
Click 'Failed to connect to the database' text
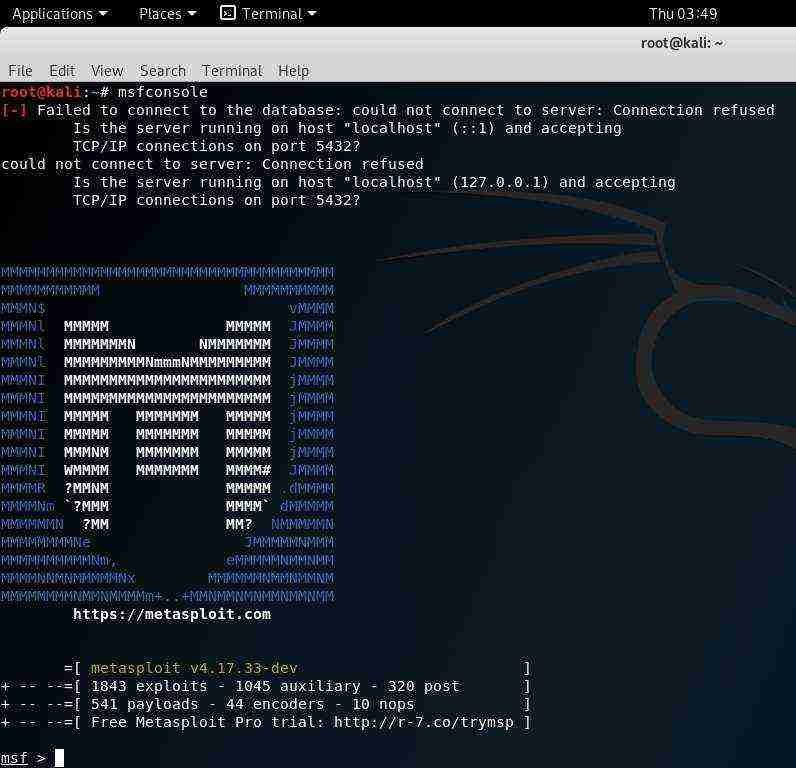click(x=185, y=110)
